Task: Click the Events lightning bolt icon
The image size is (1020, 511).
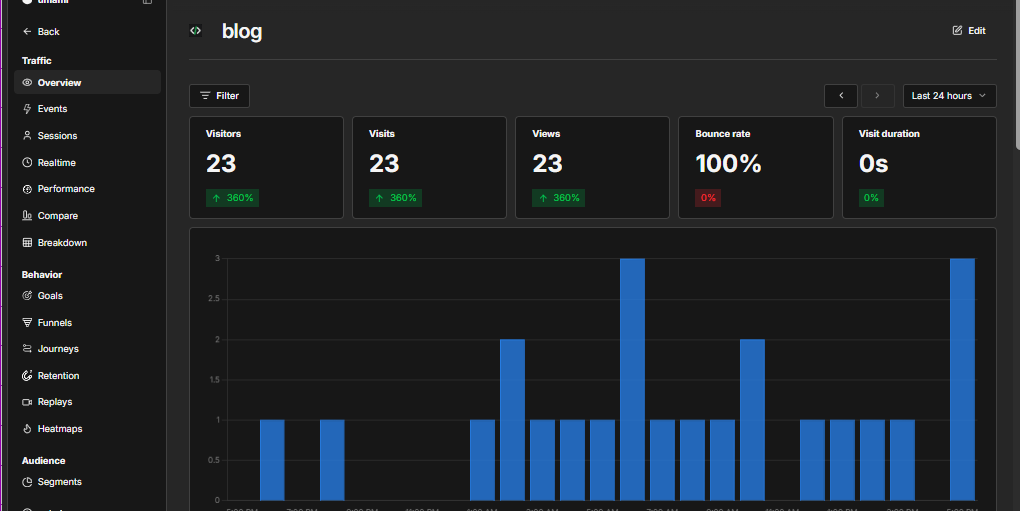Action: click(27, 109)
